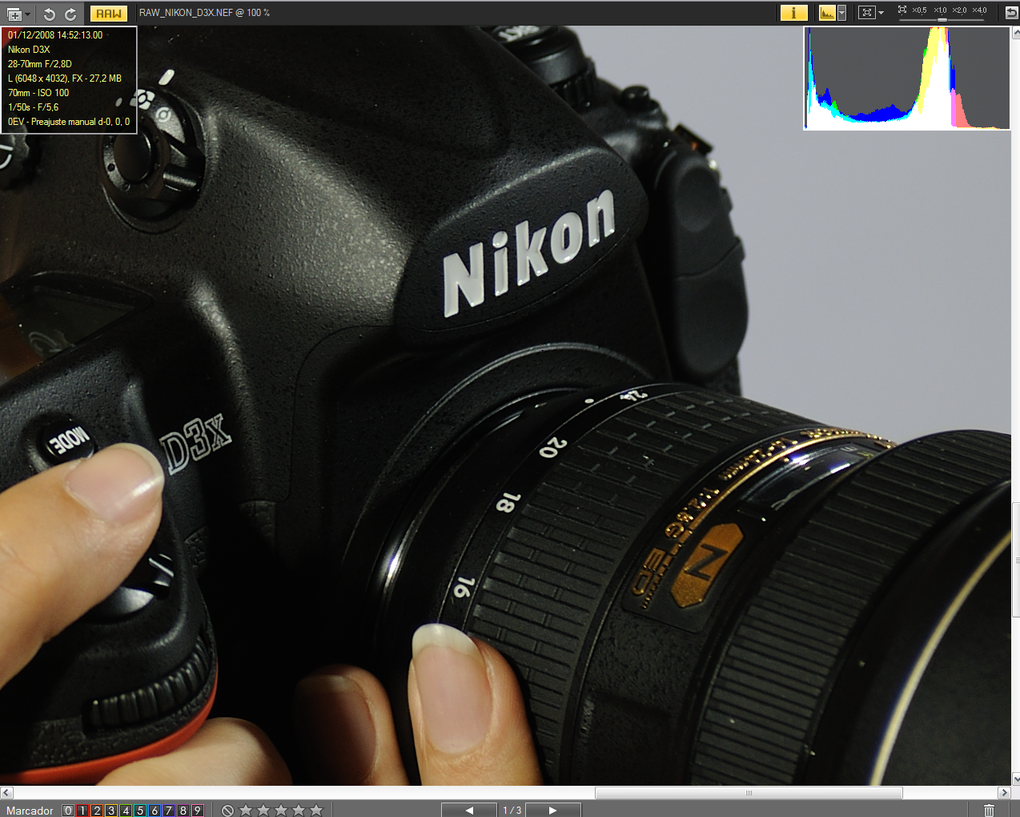Click the date 01/12/2008 14:52:13.00
This screenshot has height=817, width=1020.
pos(55,35)
